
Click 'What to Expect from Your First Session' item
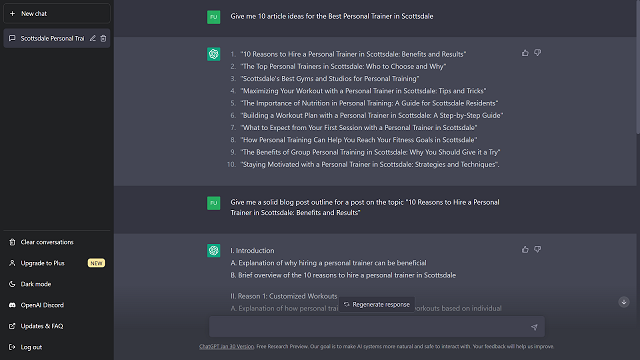pos(359,127)
